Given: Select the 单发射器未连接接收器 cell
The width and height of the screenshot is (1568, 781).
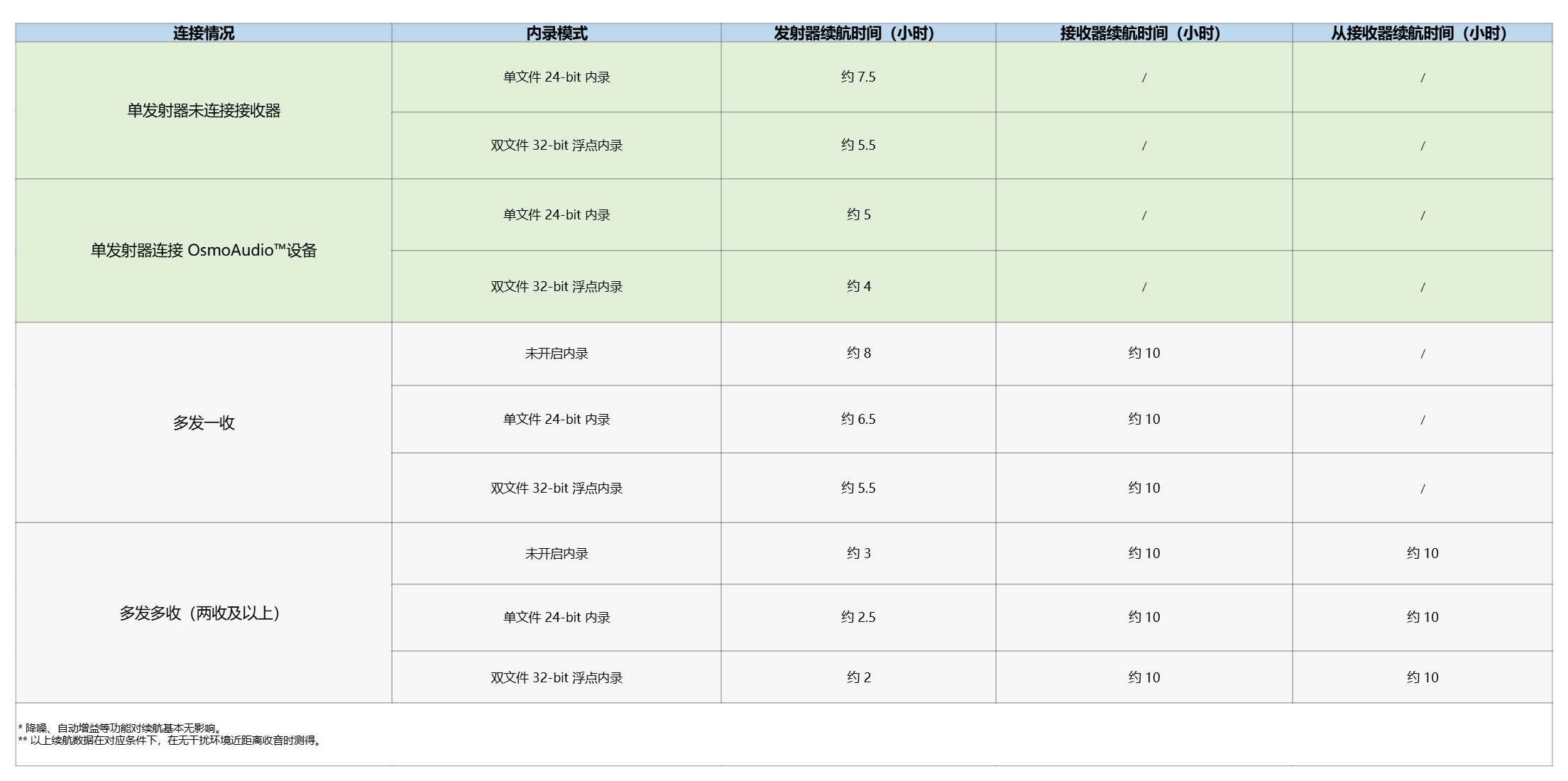Looking at the screenshot, I should [x=204, y=111].
